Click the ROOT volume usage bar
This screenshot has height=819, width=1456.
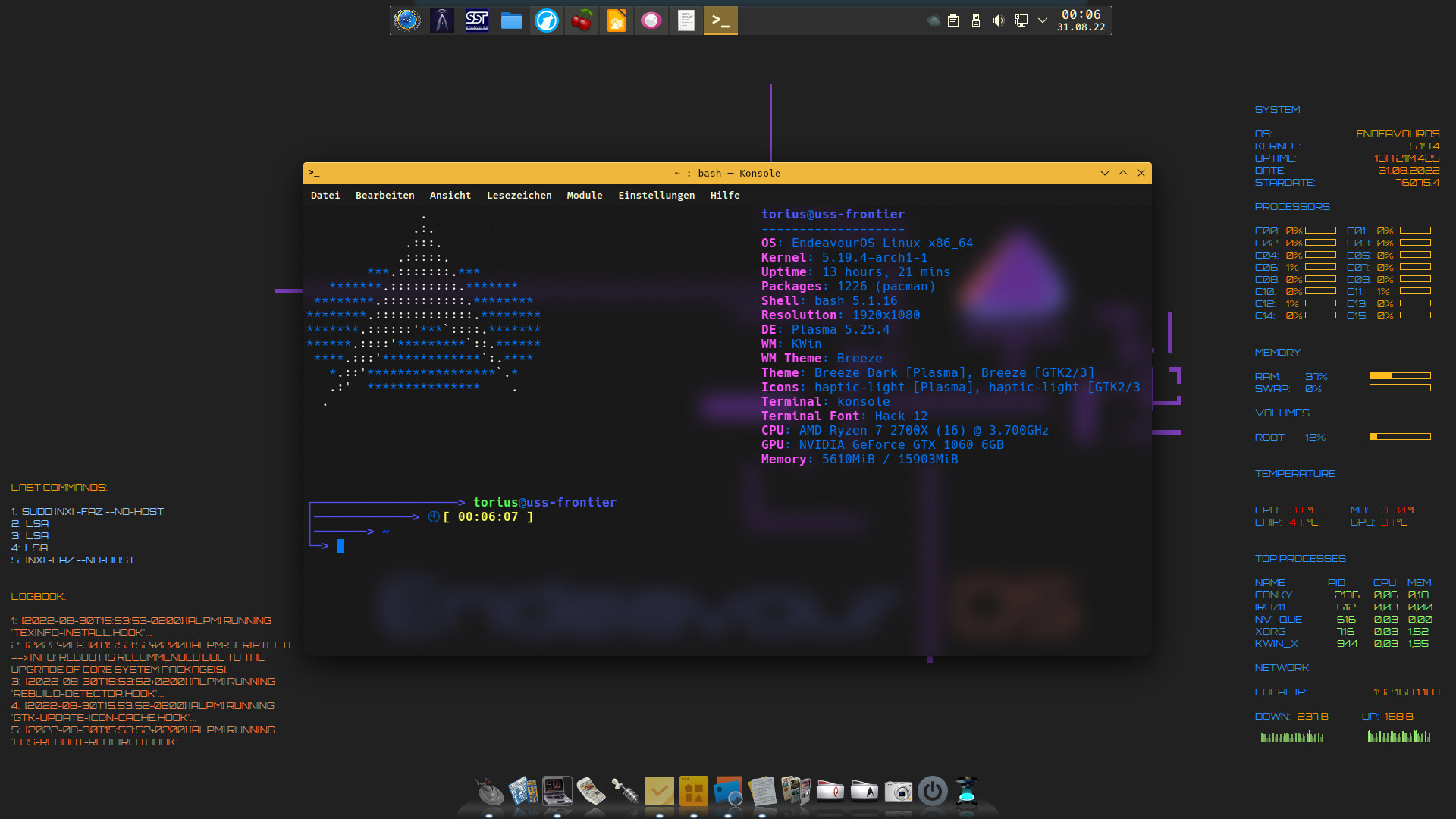pos(1400,437)
